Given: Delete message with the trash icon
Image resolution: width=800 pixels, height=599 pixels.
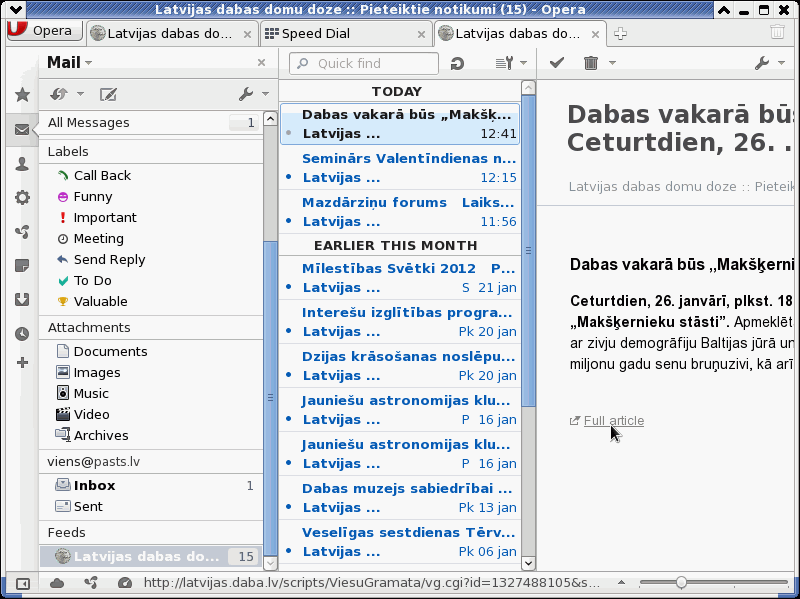Looking at the screenshot, I should tap(591, 63).
